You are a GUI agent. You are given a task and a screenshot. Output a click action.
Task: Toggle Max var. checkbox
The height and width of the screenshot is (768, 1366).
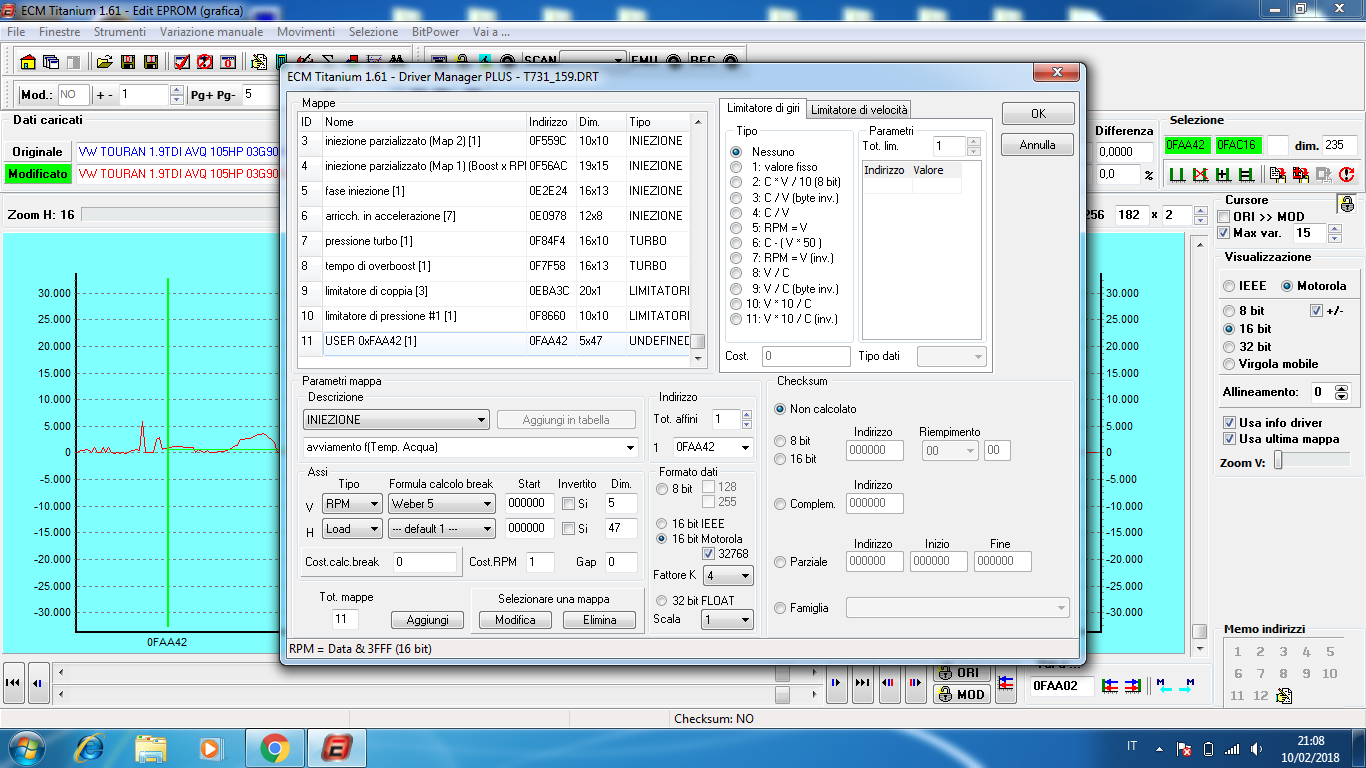1224,233
